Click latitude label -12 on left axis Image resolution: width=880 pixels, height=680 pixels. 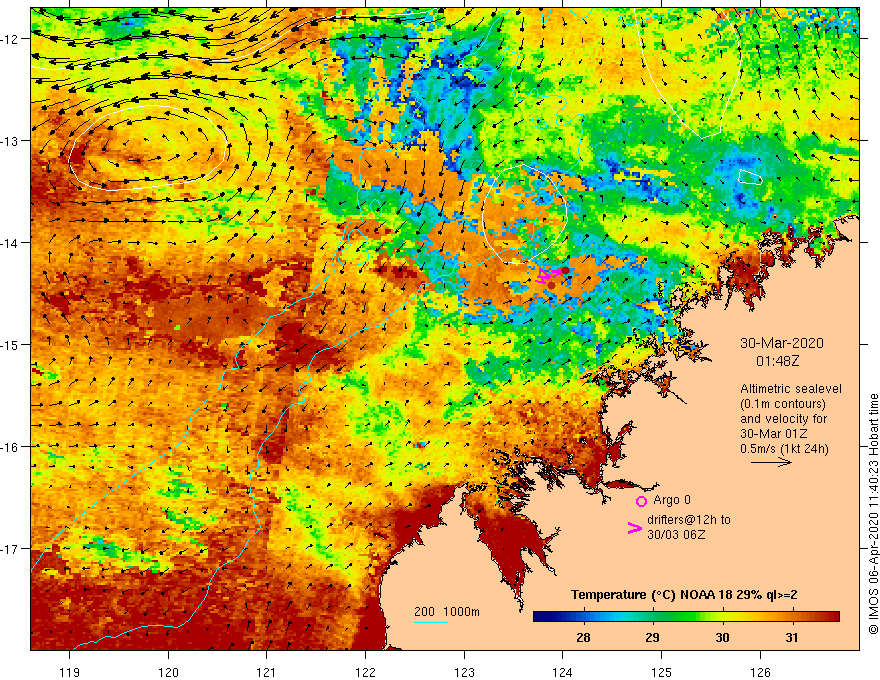coord(10,39)
